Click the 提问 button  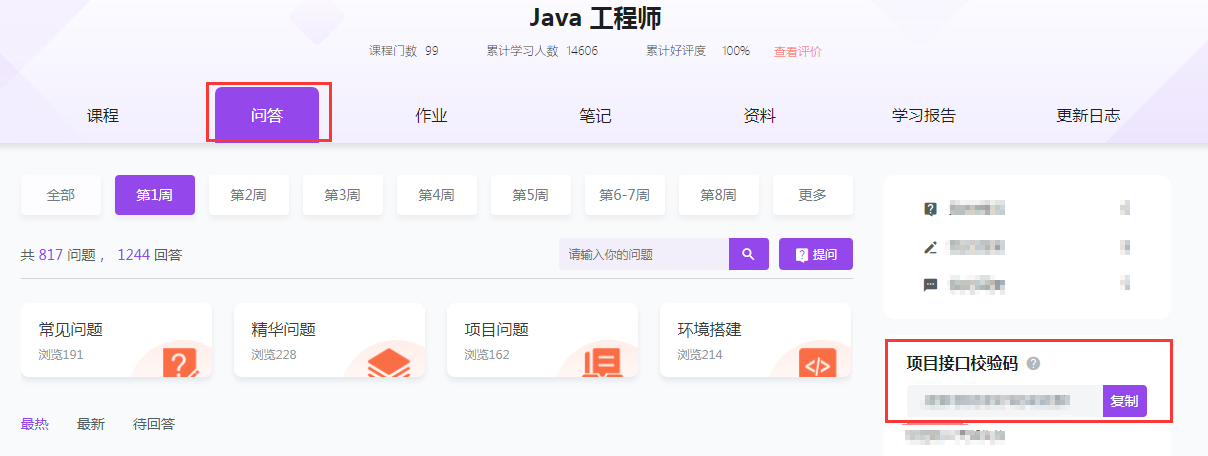pos(816,254)
